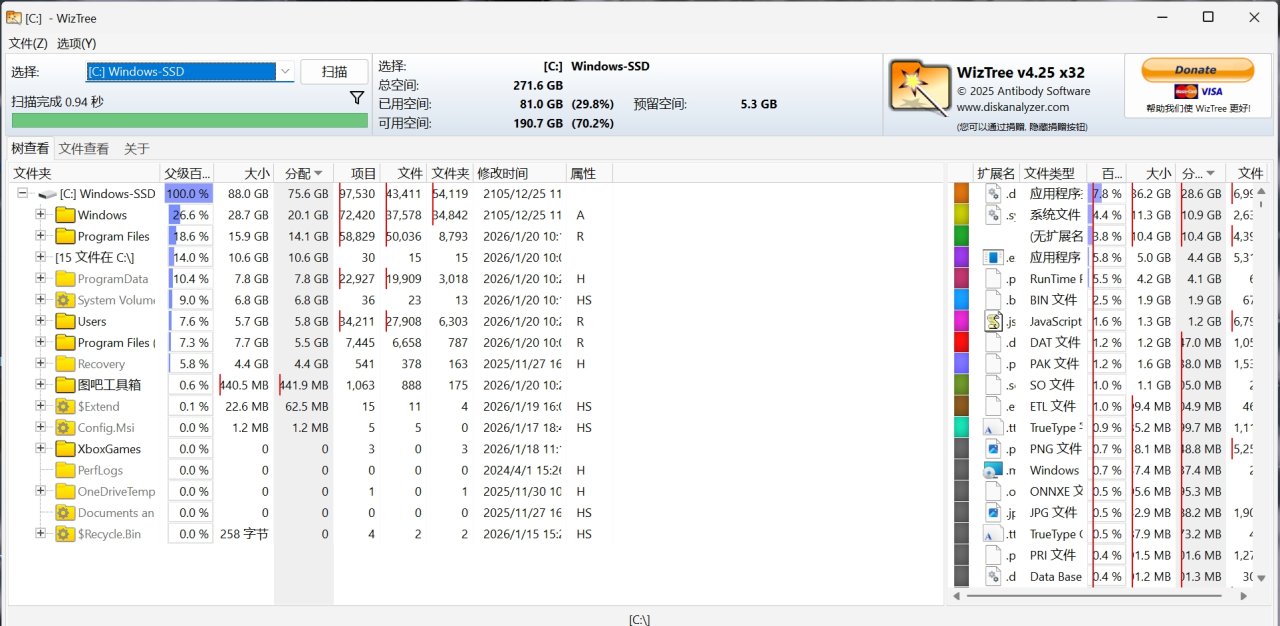This screenshot has height=626, width=1280.
Task: Switch to the 树查看 tab
Action: [30, 148]
